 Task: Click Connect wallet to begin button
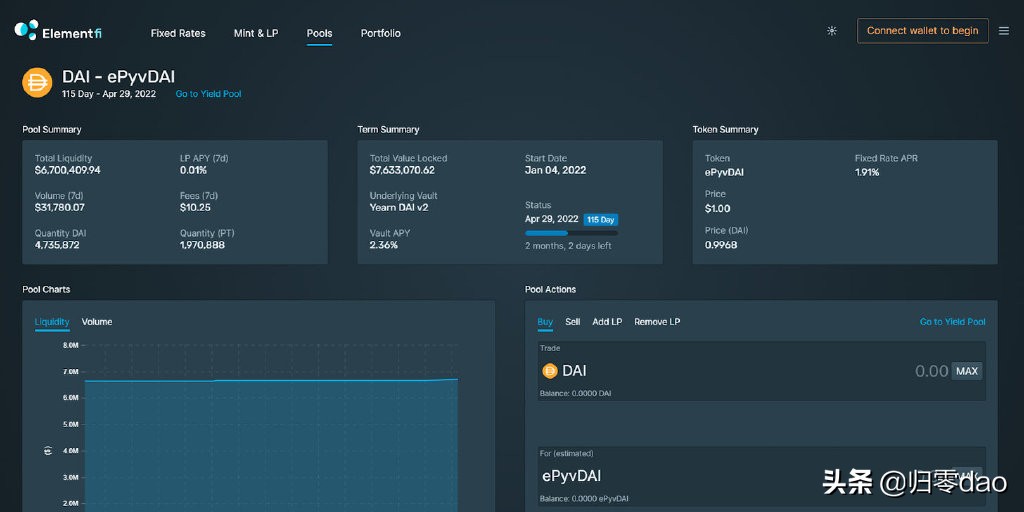point(923,31)
